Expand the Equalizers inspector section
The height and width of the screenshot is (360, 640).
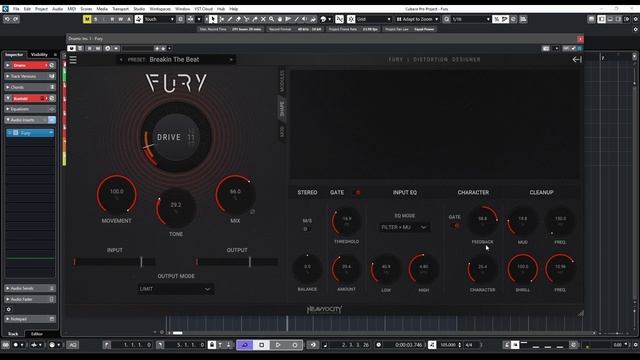29,109
